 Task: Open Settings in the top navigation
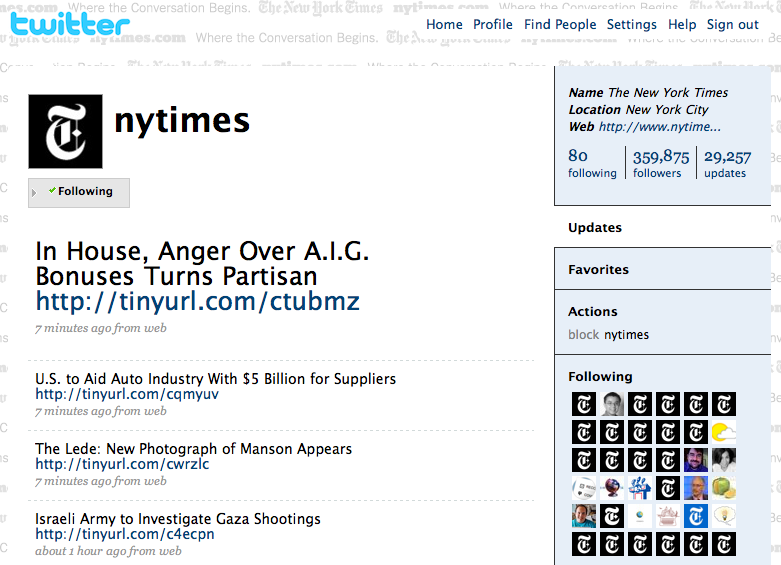(632, 24)
